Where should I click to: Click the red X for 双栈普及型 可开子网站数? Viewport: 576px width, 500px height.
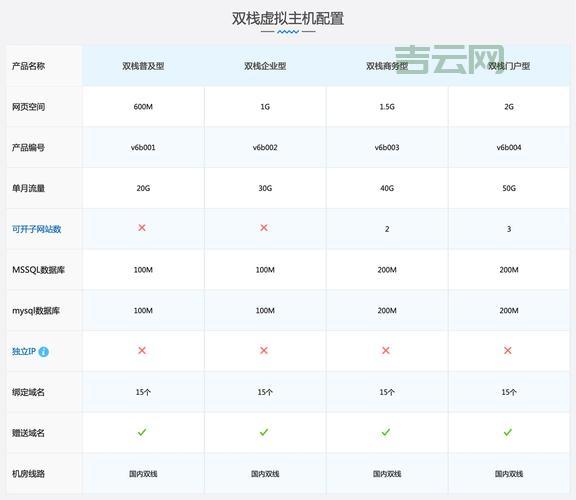pyautogui.click(x=142, y=228)
